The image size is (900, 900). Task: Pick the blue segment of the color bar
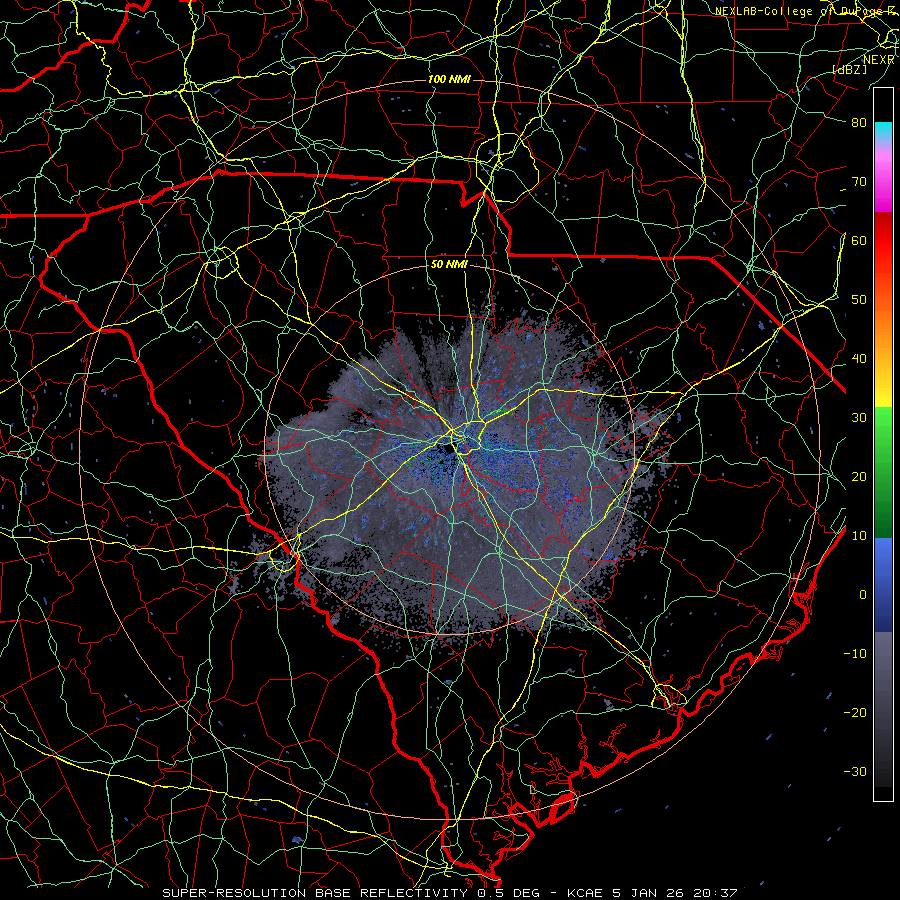coord(883,585)
